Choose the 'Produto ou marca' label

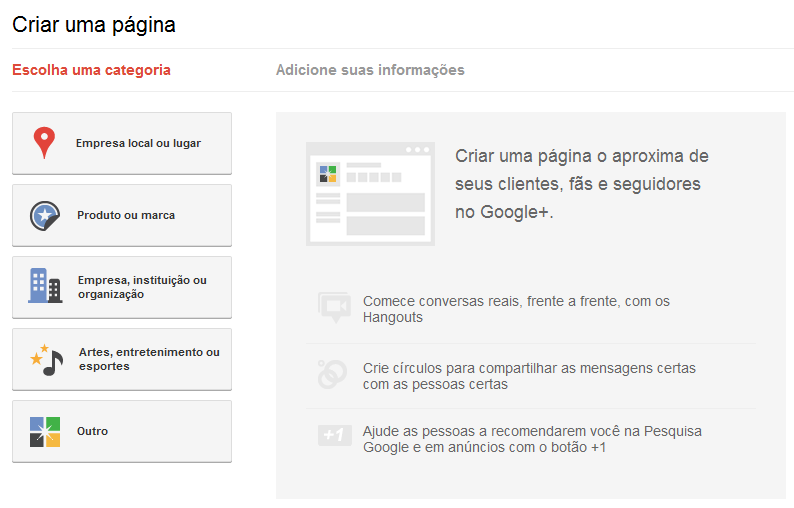pos(126,215)
